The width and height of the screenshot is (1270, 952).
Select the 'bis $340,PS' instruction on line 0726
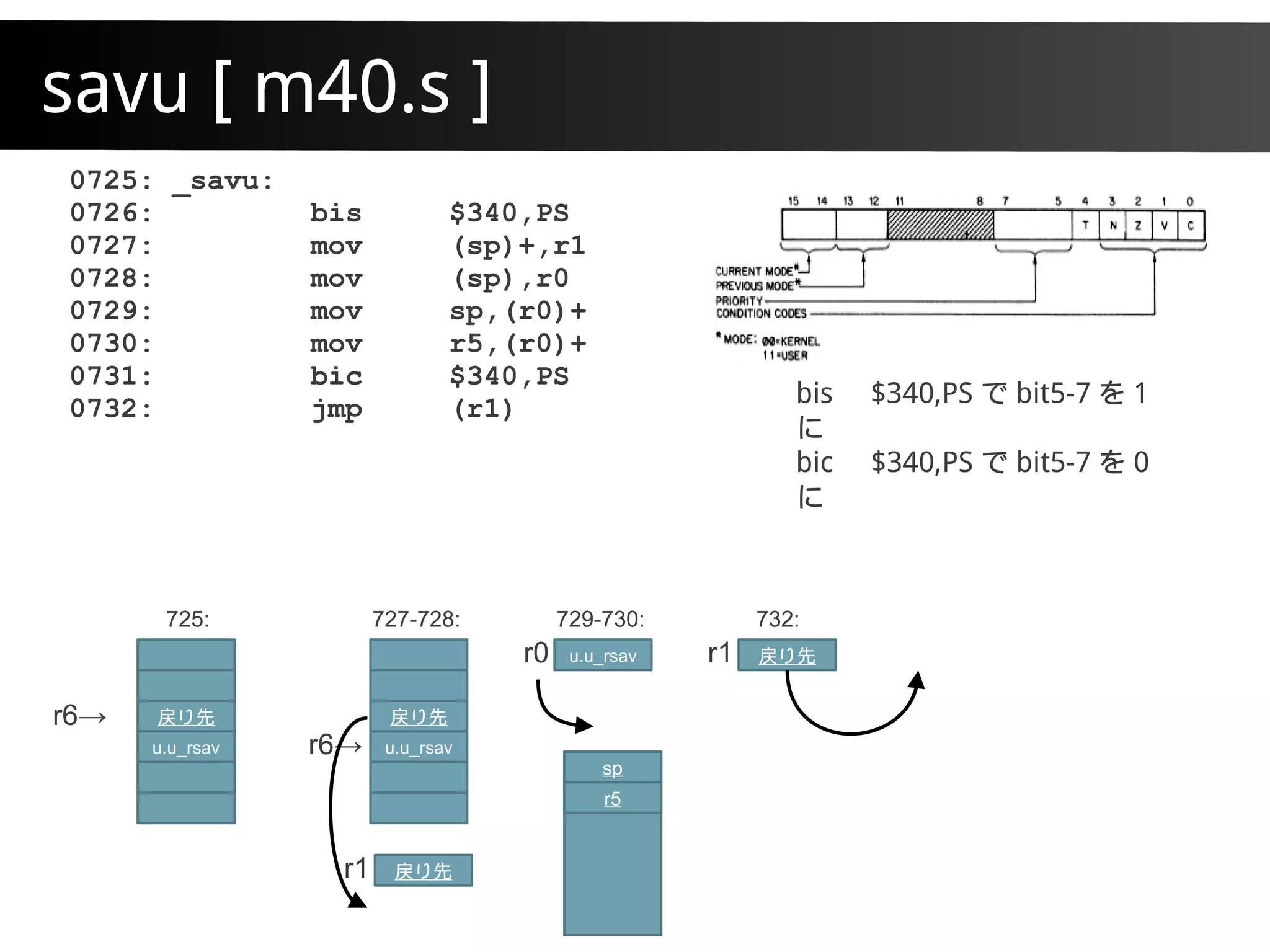tap(439, 213)
